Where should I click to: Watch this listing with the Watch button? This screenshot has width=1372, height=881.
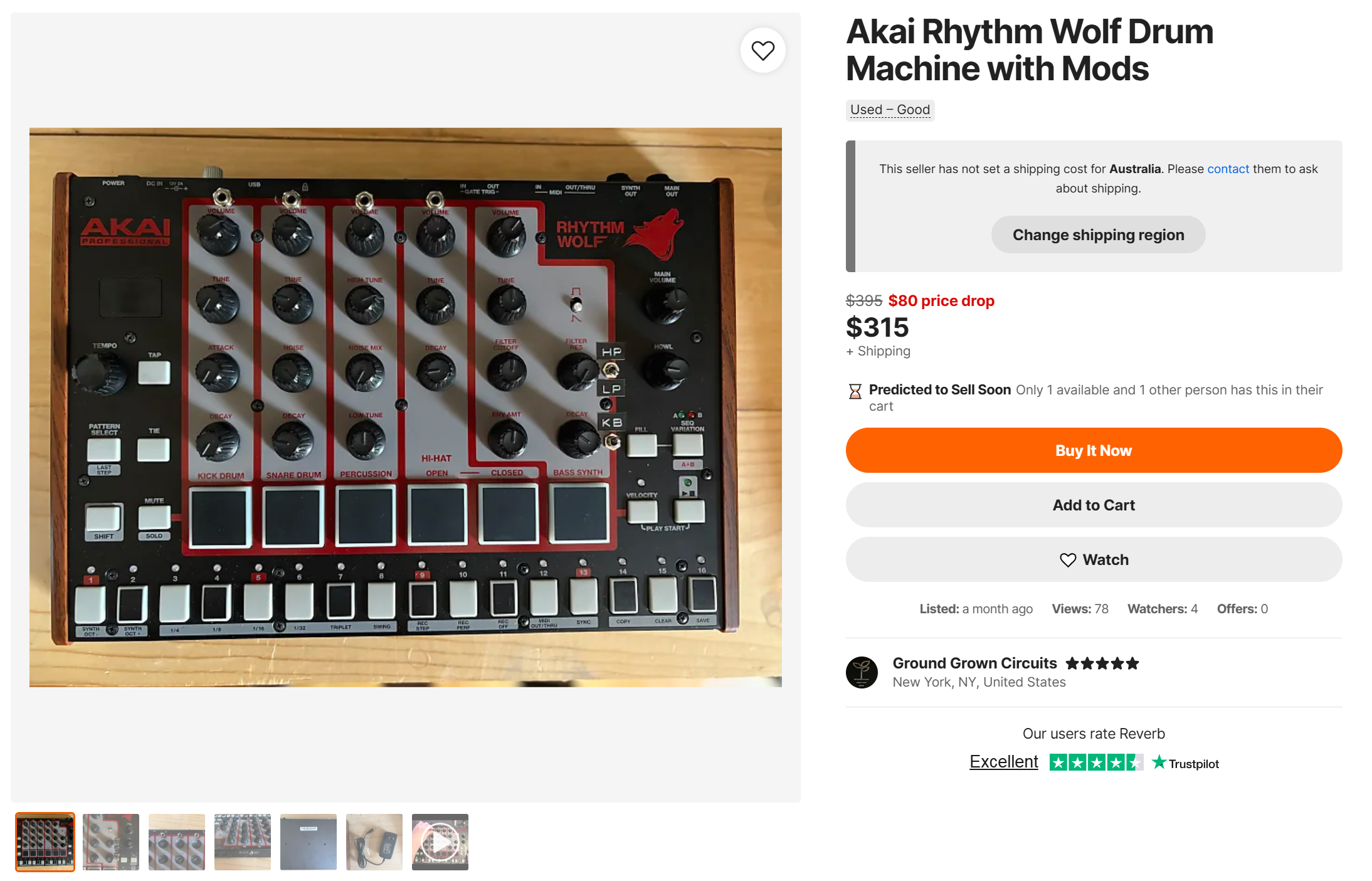[1093, 559]
